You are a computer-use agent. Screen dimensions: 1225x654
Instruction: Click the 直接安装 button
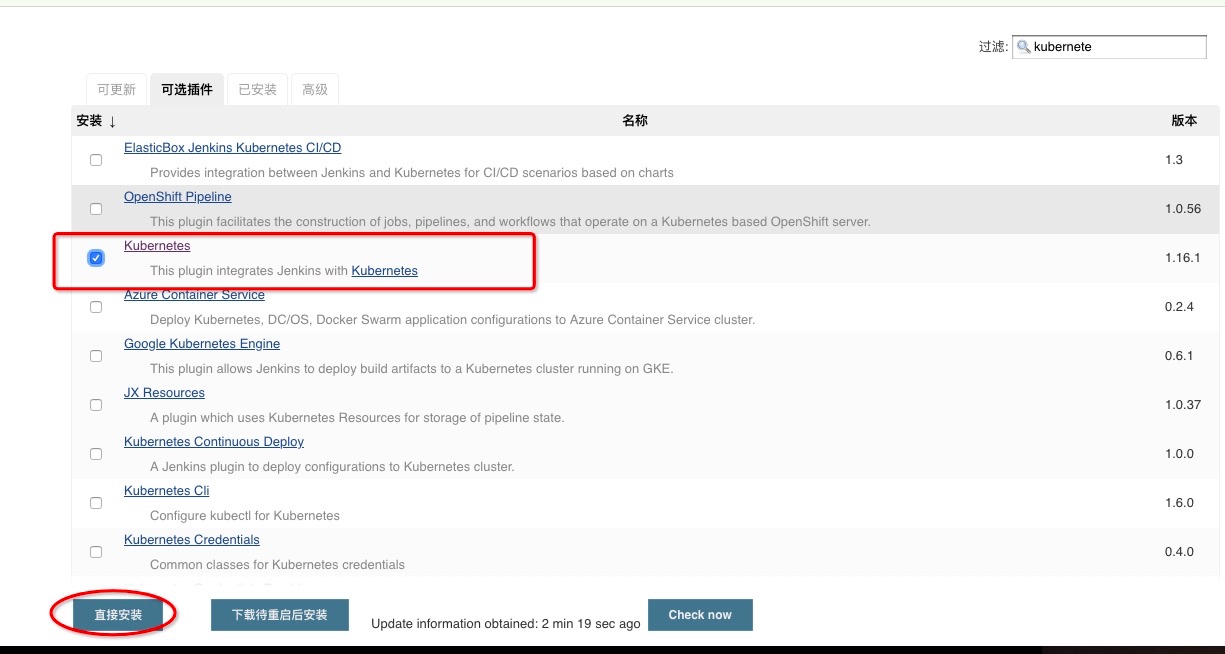[x=118, y=615]
